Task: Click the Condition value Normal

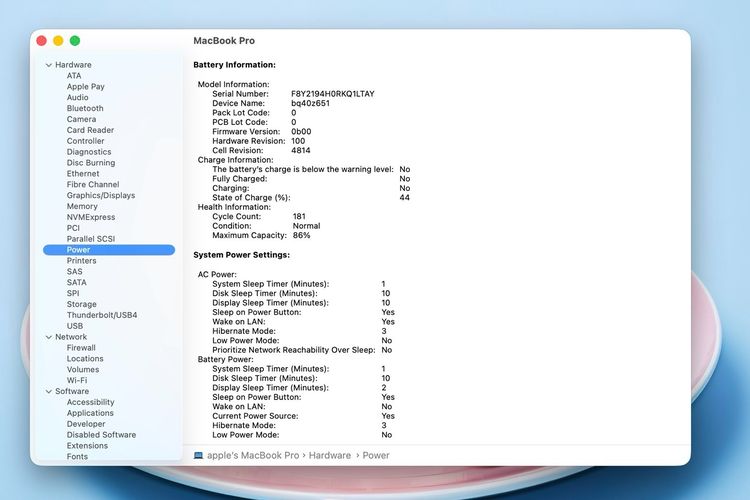Action: coord(307,226)
